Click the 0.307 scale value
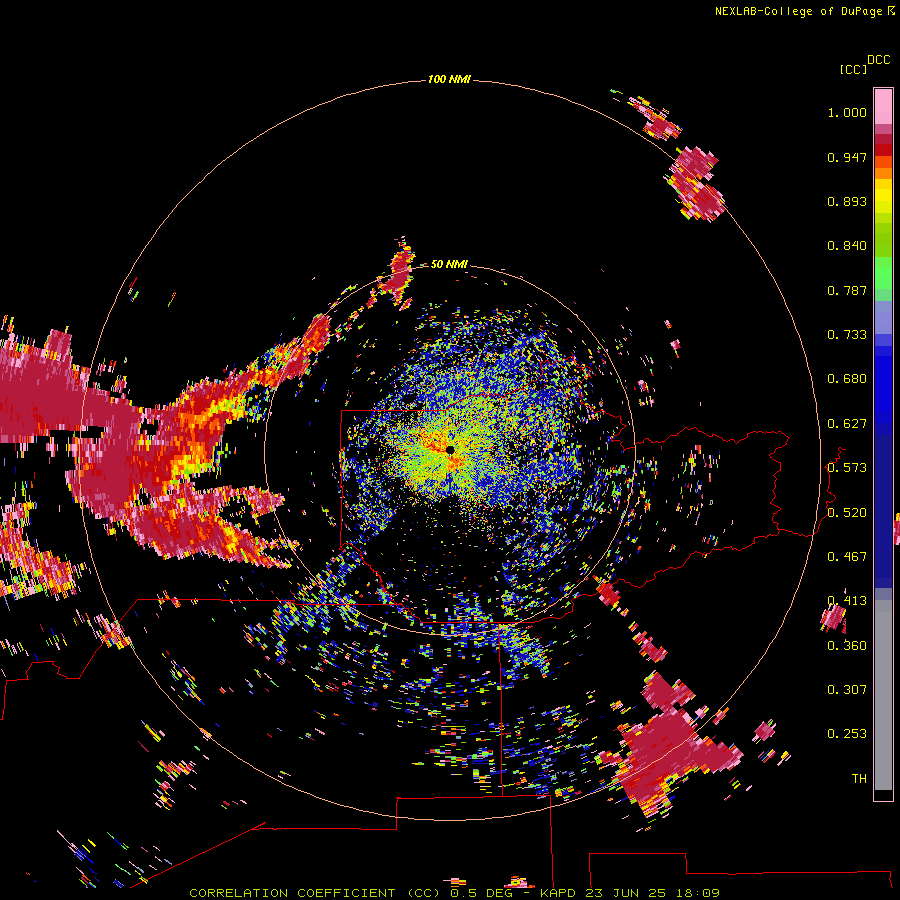The width and height of the screenshot is (900, 900). [847, 689]
